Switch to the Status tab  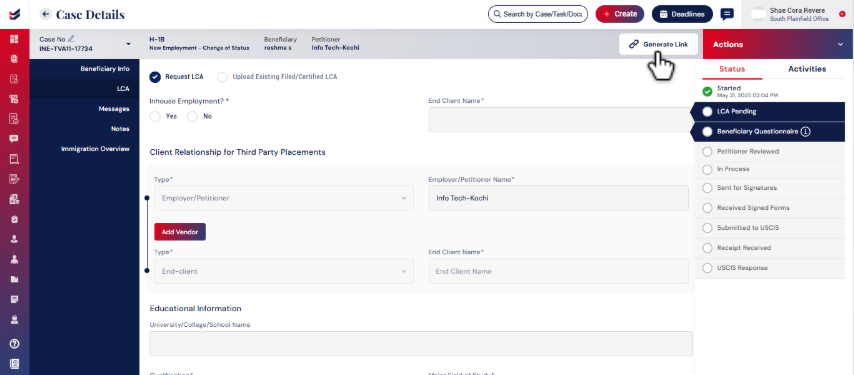(x=732, y=69)
